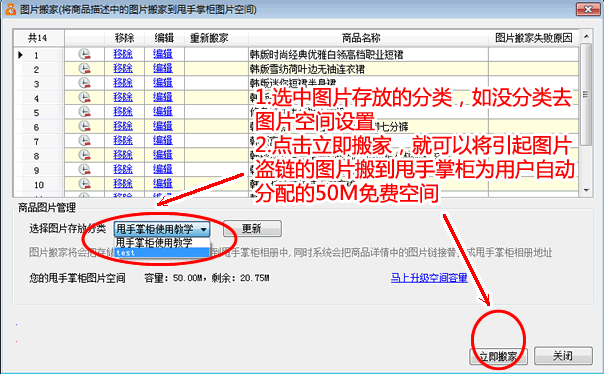
Task: Click the 编辑 column header
Action: click(164, 38)
